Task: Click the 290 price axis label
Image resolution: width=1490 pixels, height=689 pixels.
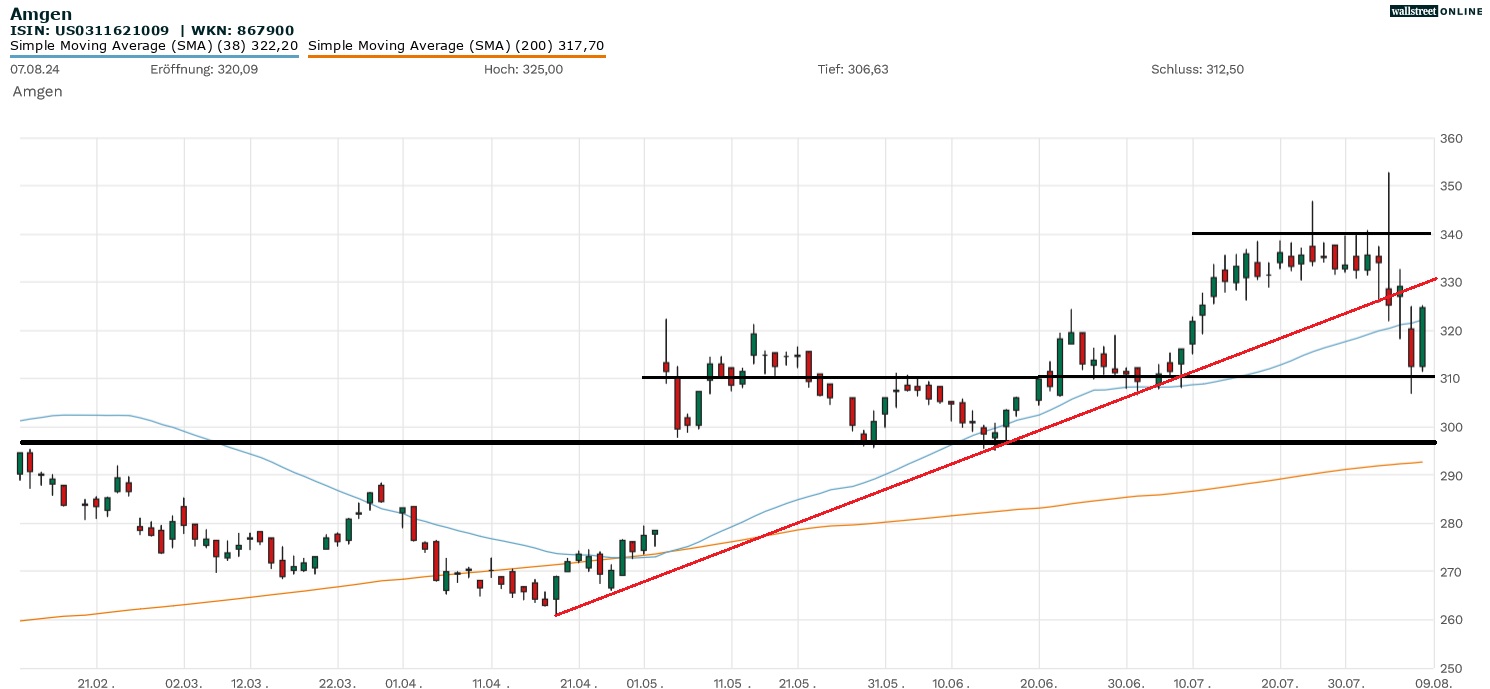Action: click(x=1451, y=476)
